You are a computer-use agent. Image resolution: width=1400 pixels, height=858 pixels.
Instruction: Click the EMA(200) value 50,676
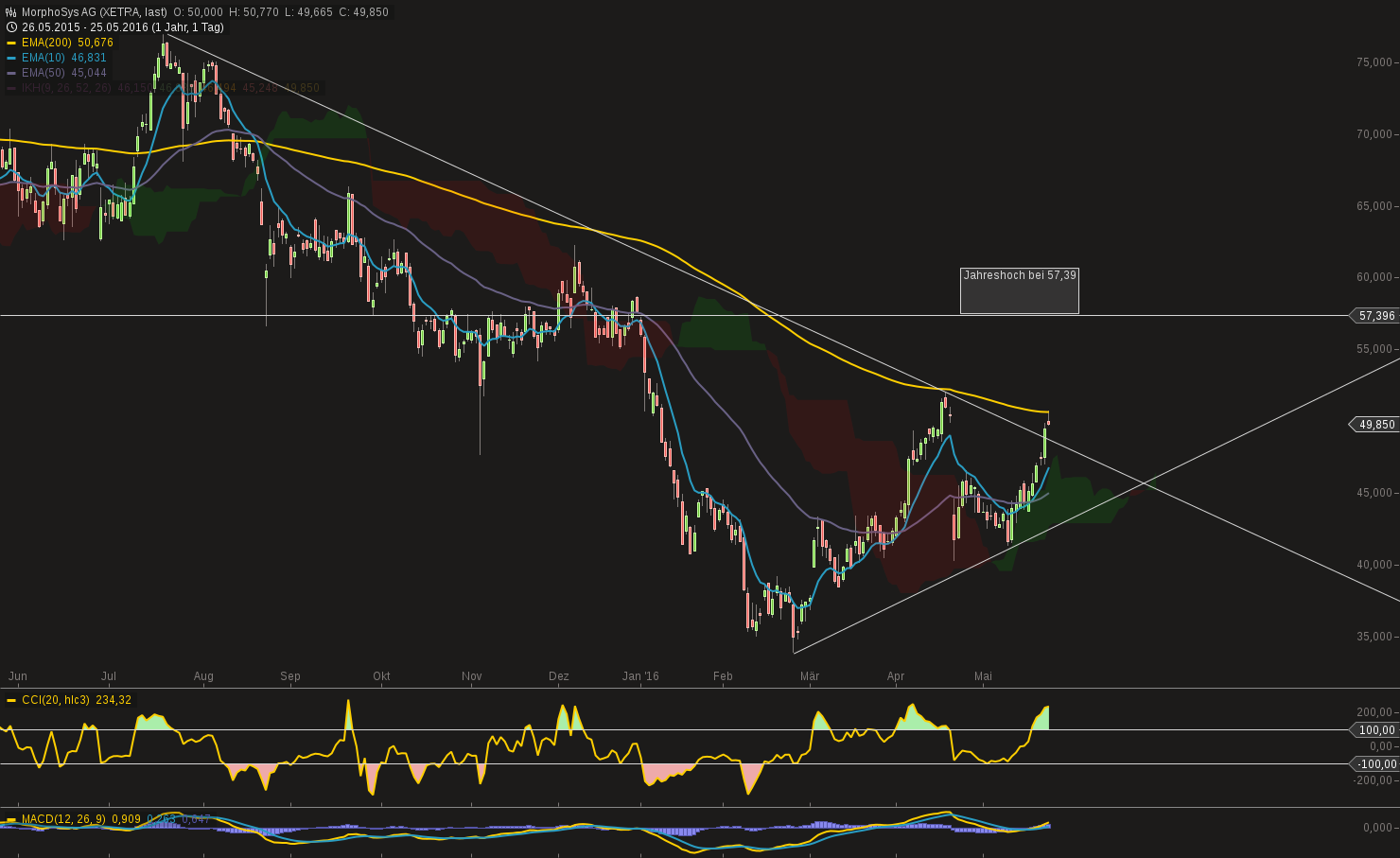tap(96, 43)
